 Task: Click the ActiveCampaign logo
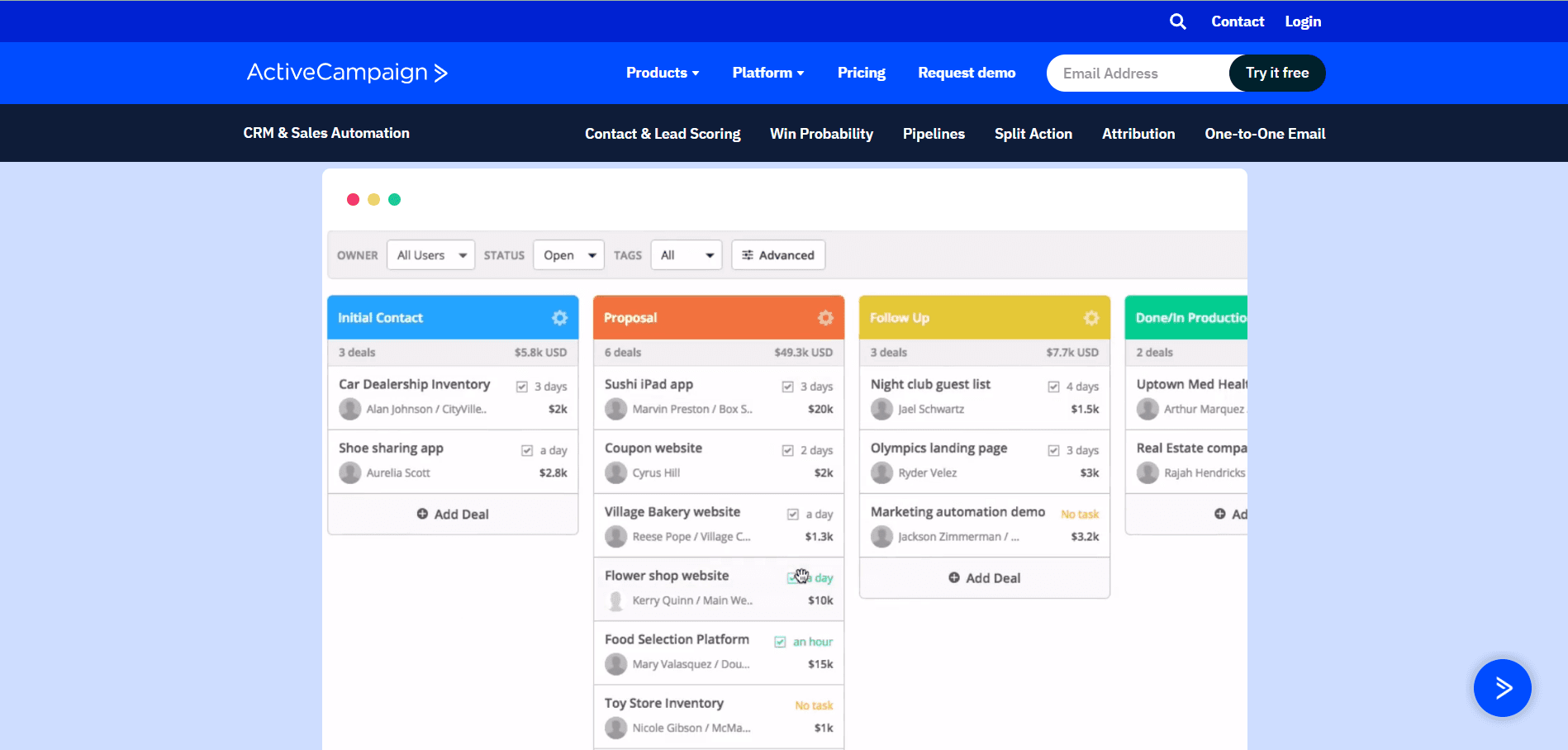347,73
